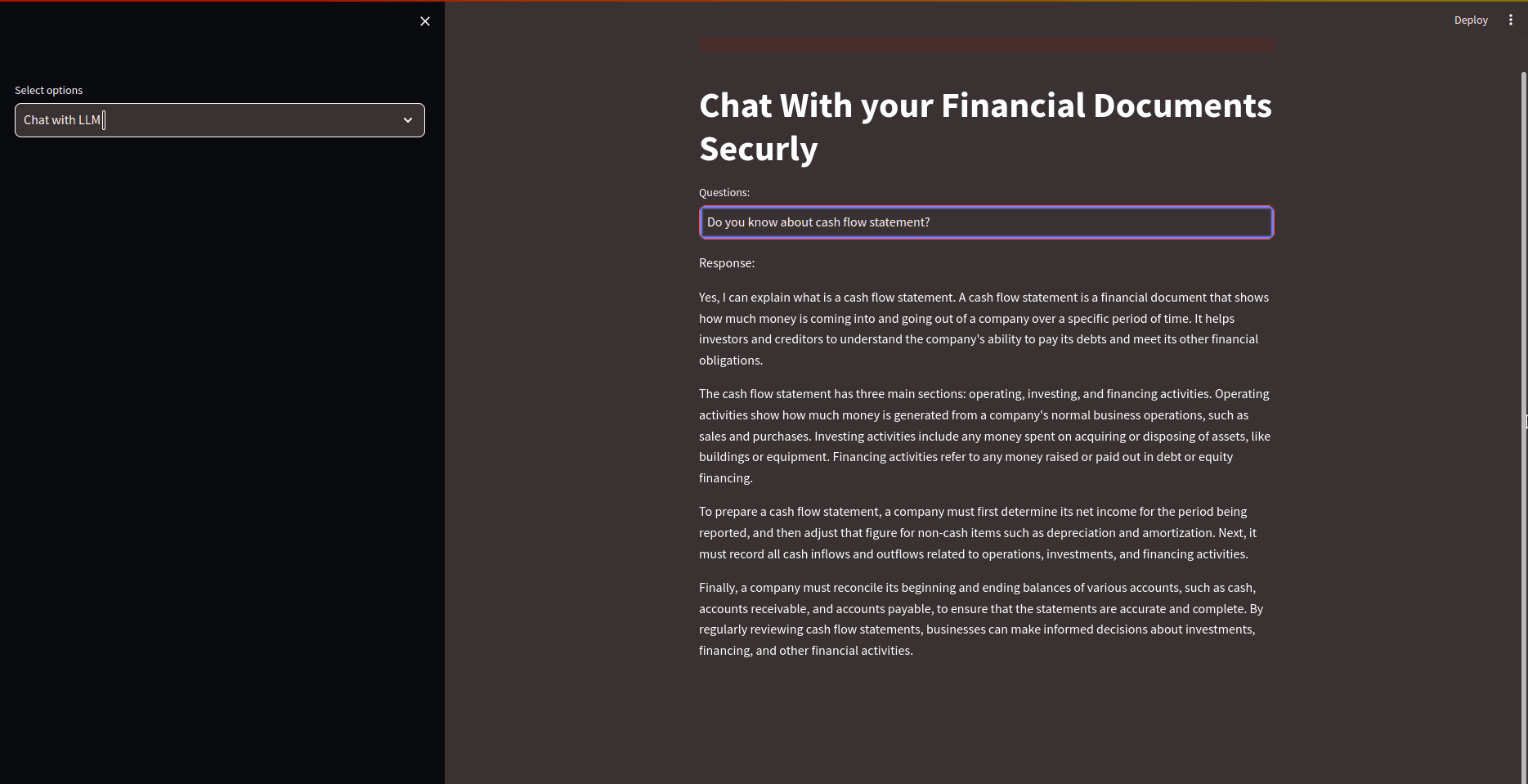The height and width of the screenshot is (784, 1528).
Task: Click the Deploy button
Action: (1471, 20)
